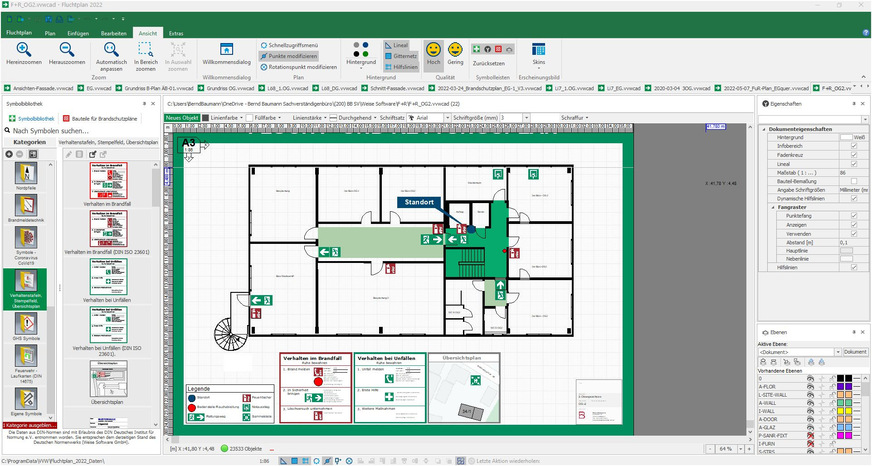Open the Skins appearance icon
The height and width of the screenshot is (466, 872).
(x=539, y=51)
